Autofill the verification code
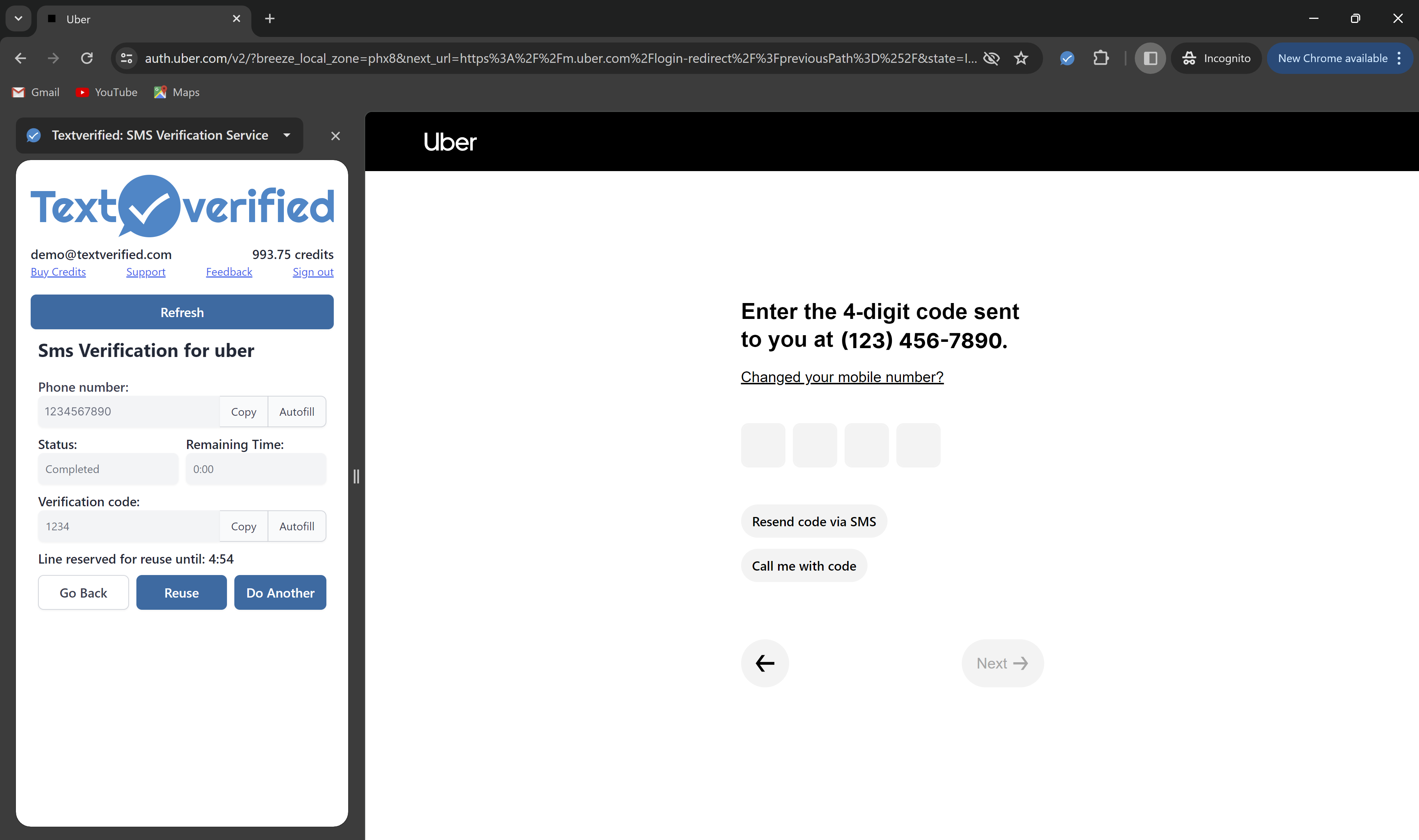The width and height of the screenshot is (1419, 840). 296,526
